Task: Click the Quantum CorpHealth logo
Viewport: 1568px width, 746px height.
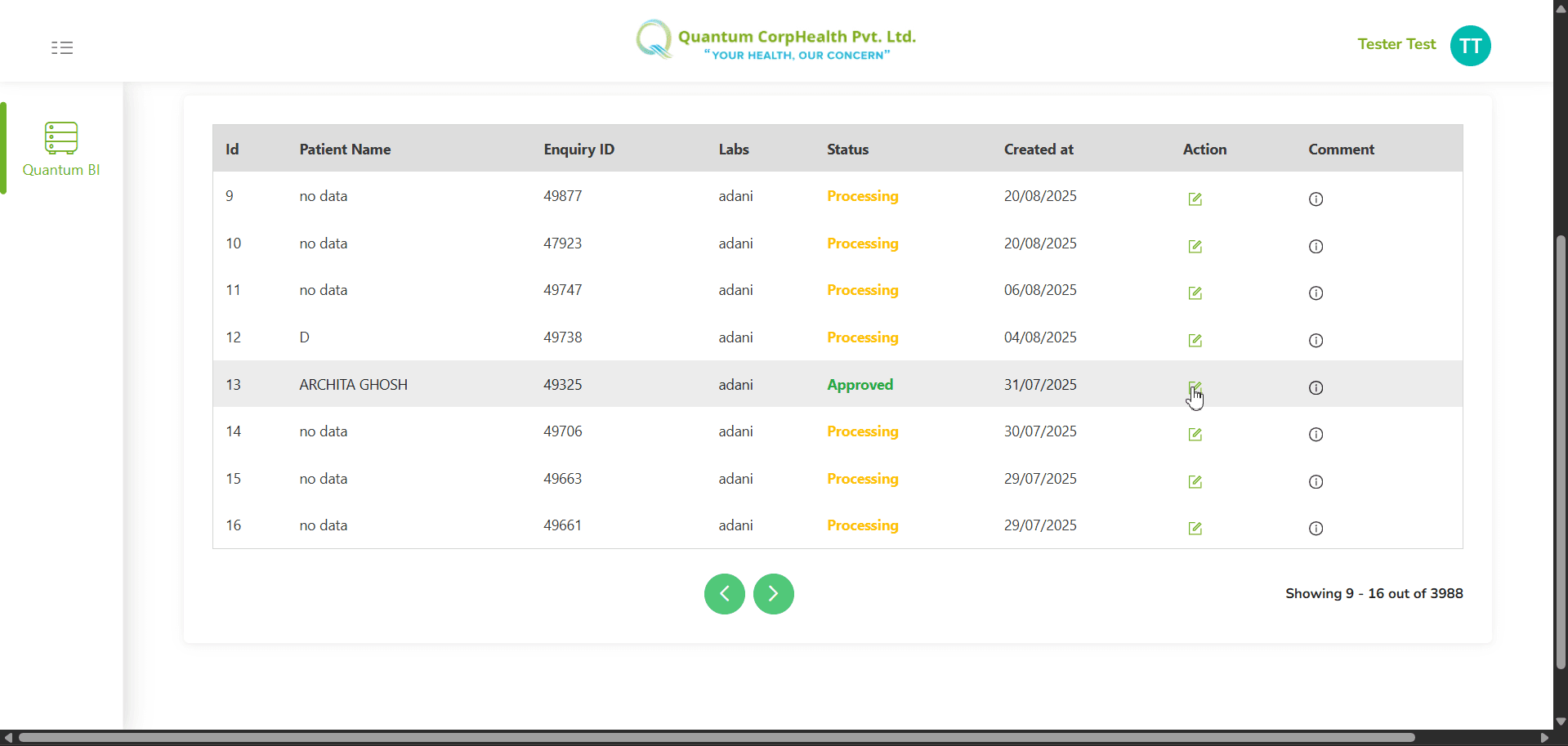Action: pos(775,39)
